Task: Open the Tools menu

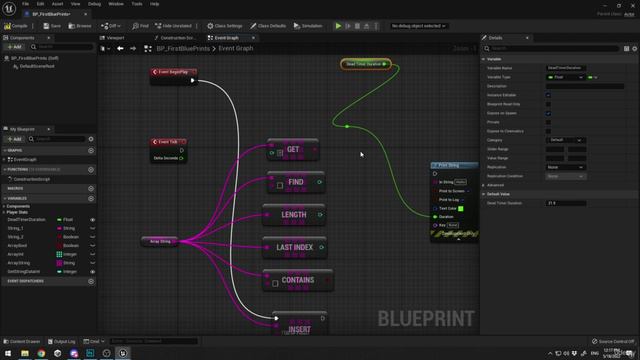Action: point(137,4)
